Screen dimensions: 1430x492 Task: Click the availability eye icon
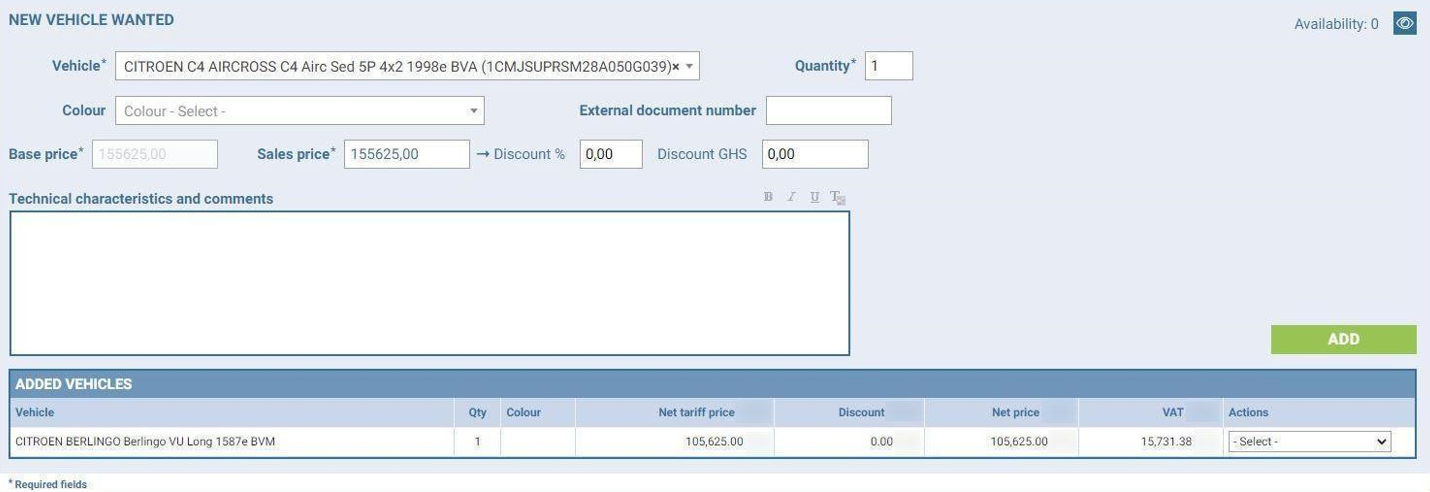coord(1405,23)
